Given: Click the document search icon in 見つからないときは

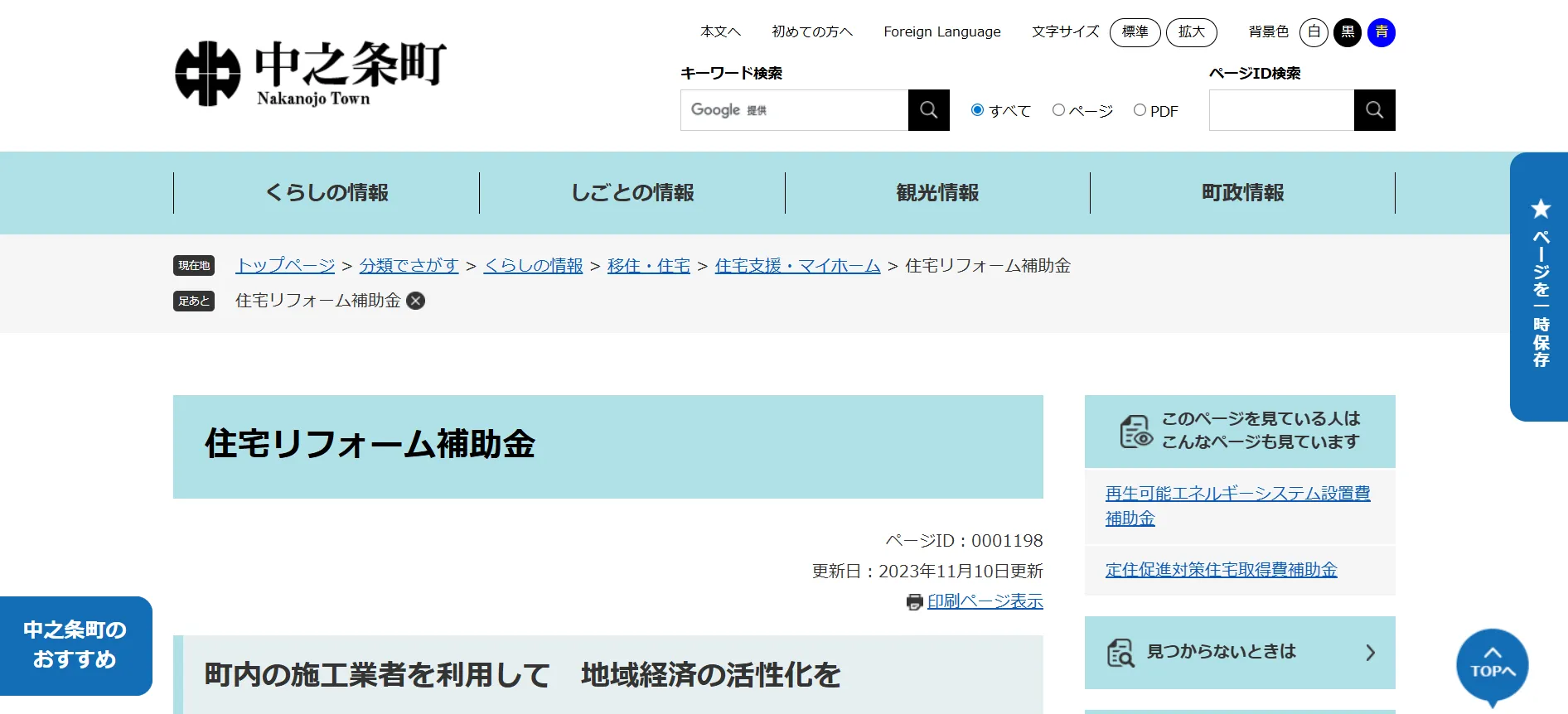Looking at the screenshot, I should 1120,653.
